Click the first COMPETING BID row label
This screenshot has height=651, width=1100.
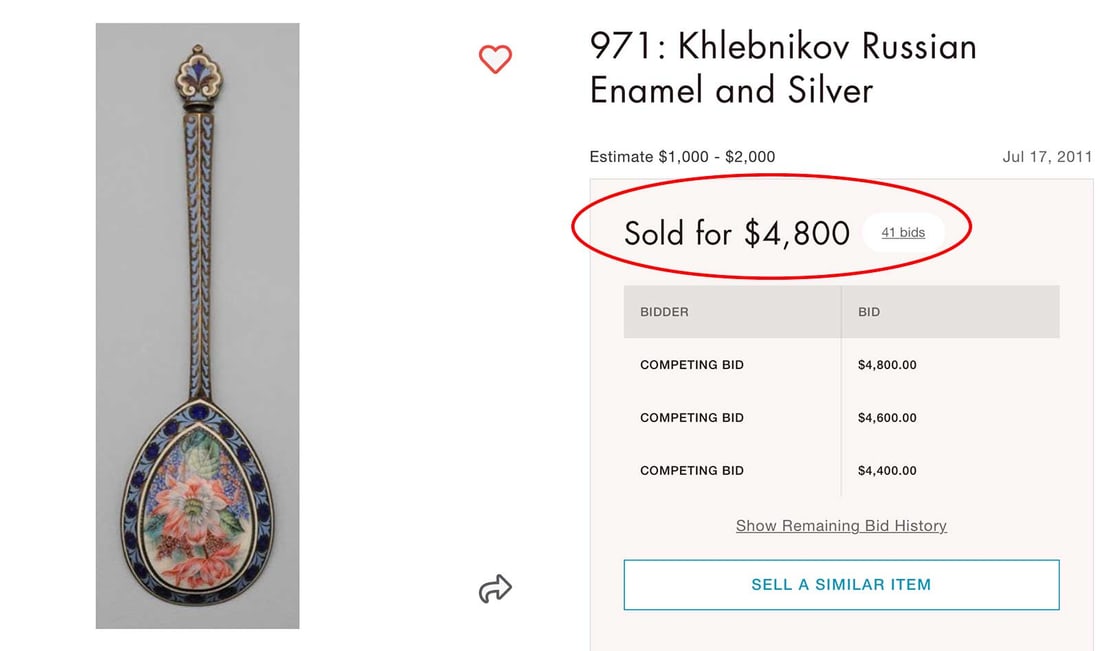(692, 365)
